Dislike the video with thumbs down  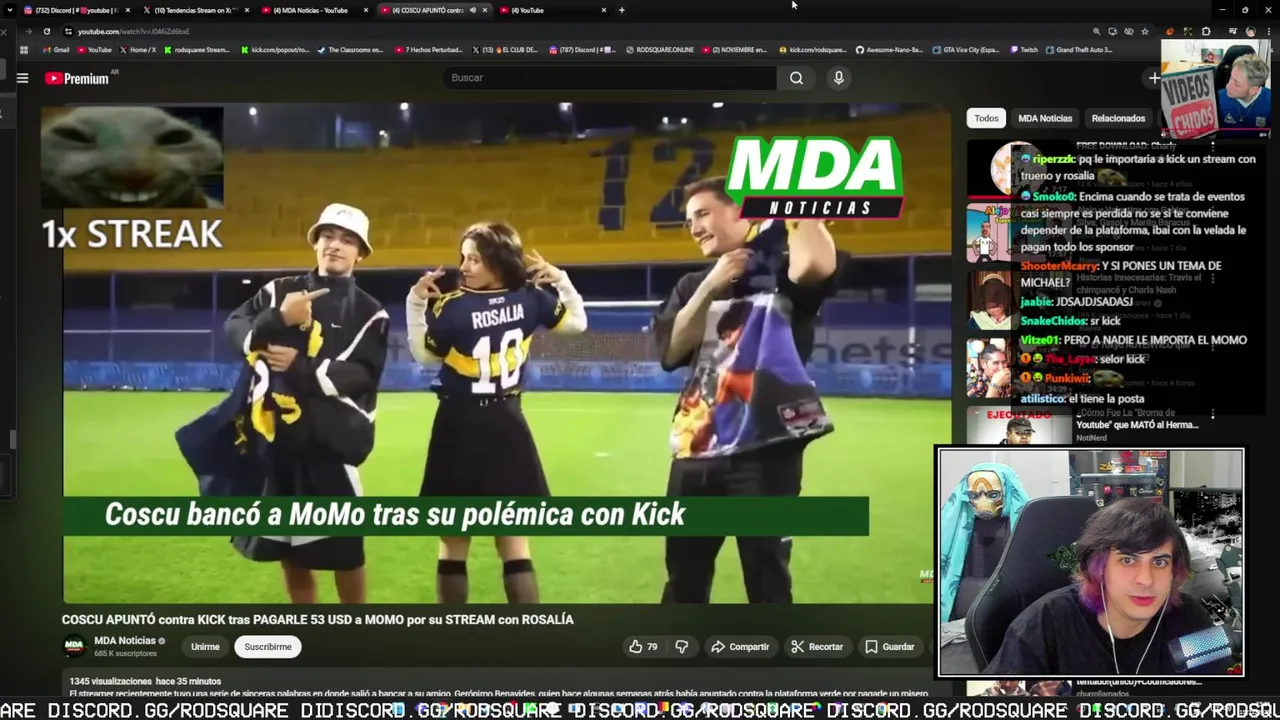coord(682,647)
